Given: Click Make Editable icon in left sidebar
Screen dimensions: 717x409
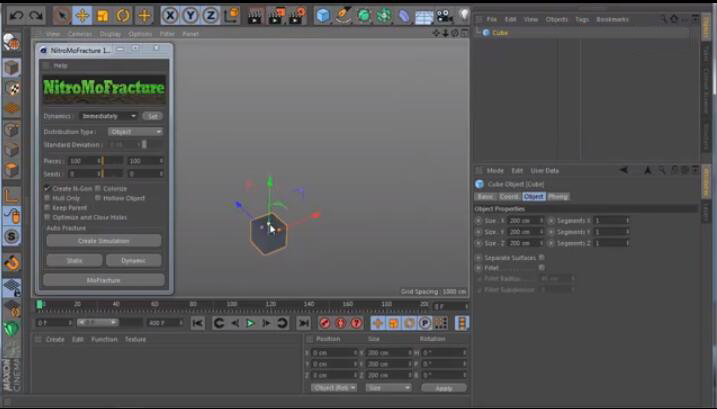Looking at the screenshot, I should [x=12, y=43].
